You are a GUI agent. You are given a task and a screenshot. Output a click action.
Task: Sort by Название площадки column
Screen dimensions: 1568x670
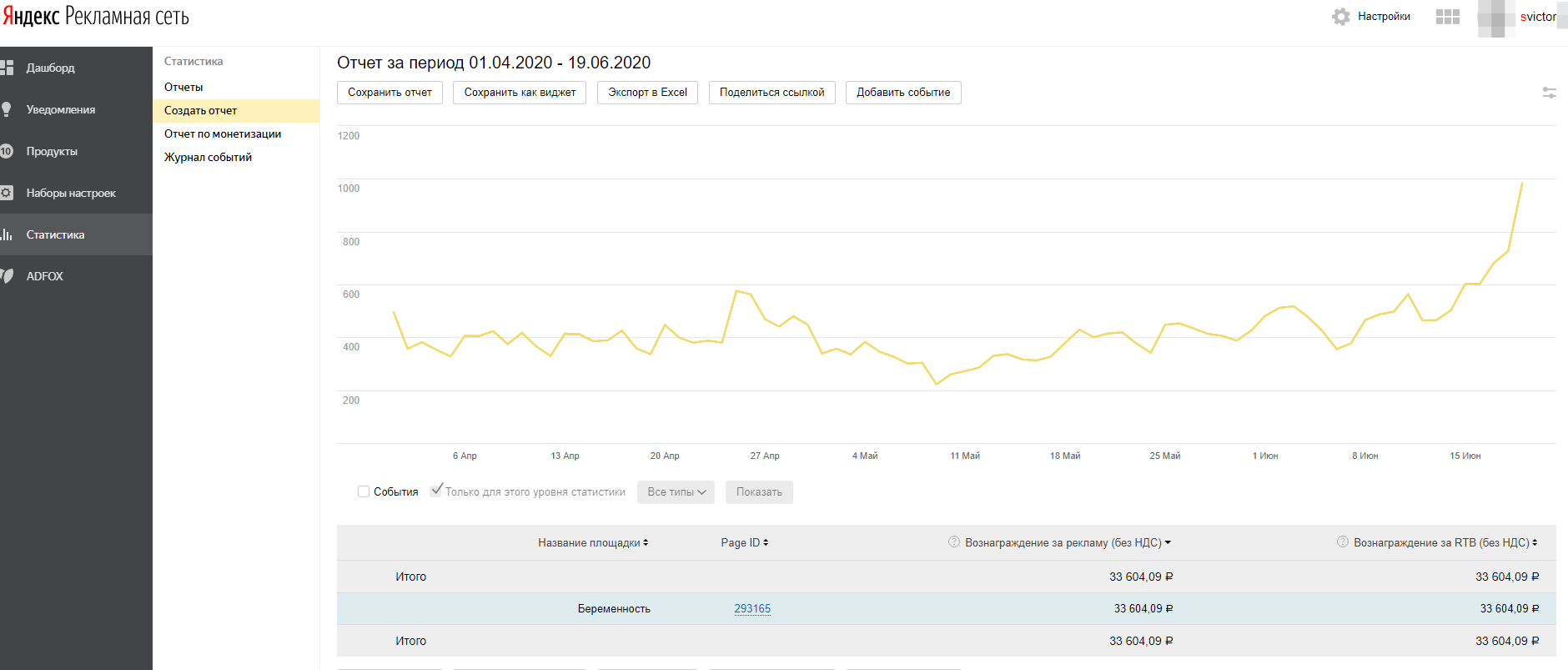pyautogui.click(x=592, y=542)
